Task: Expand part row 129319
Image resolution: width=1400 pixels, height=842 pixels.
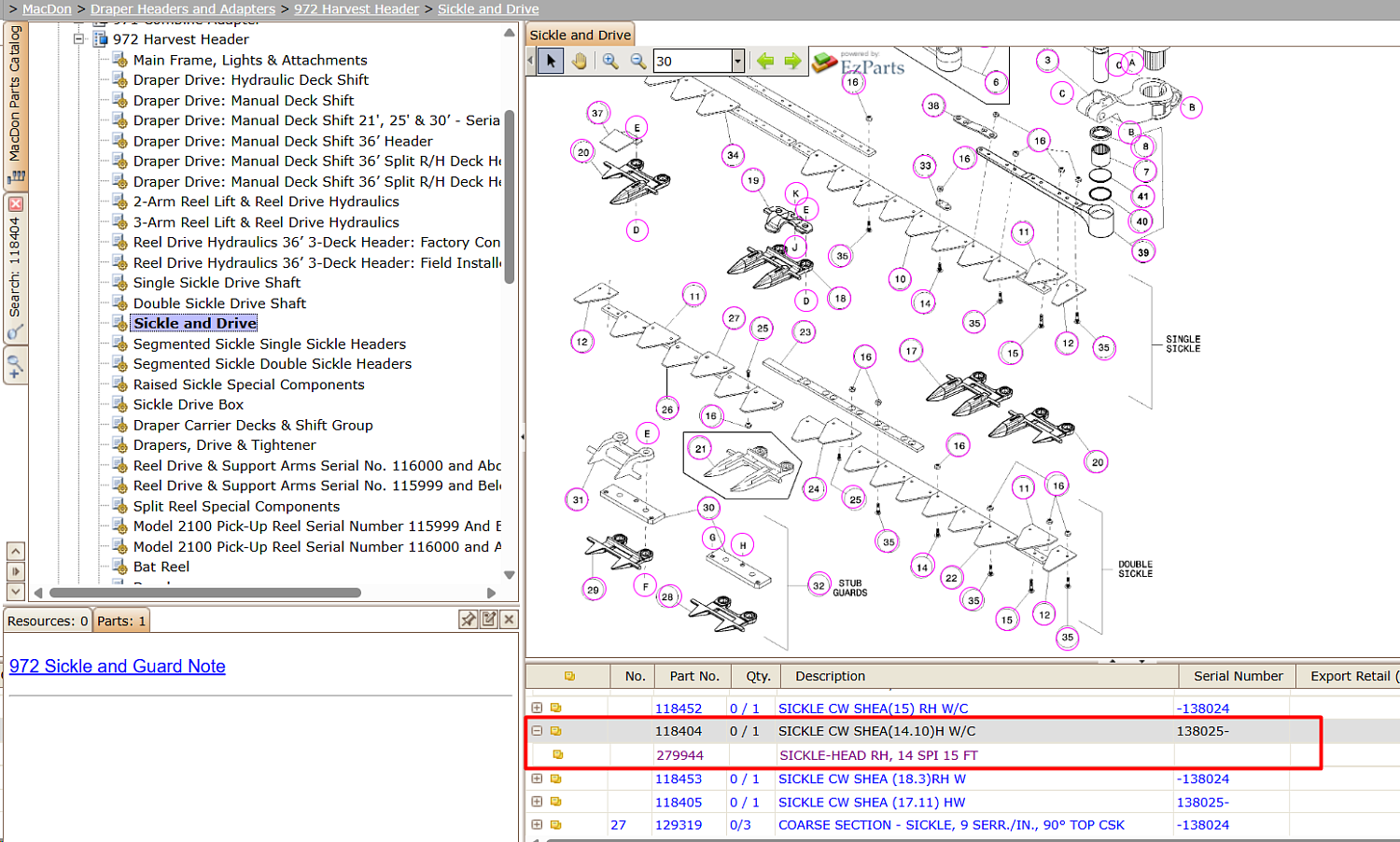Action: [x=537, y=825]
